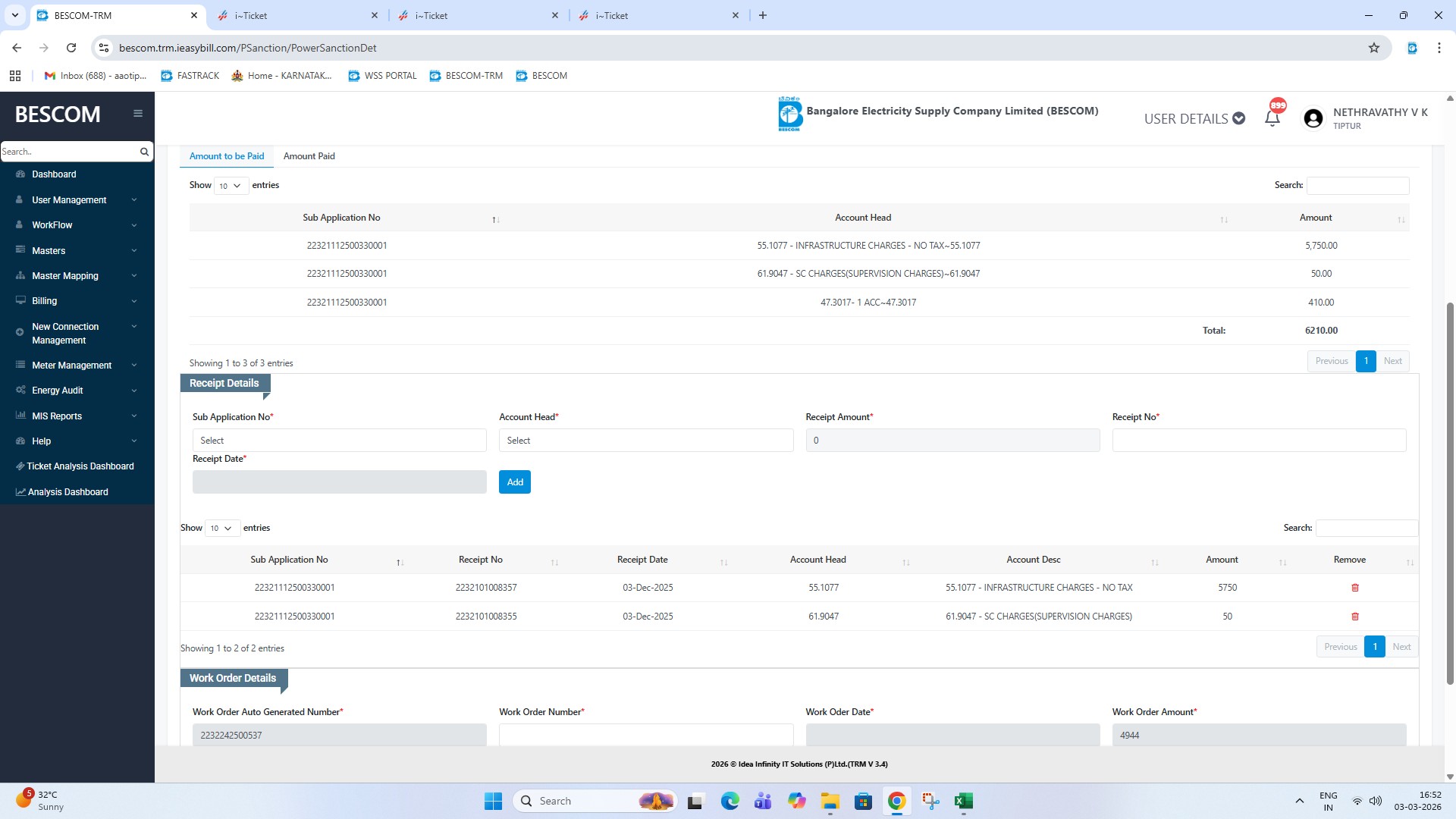Open Sub Application No select dropdown

339,441
